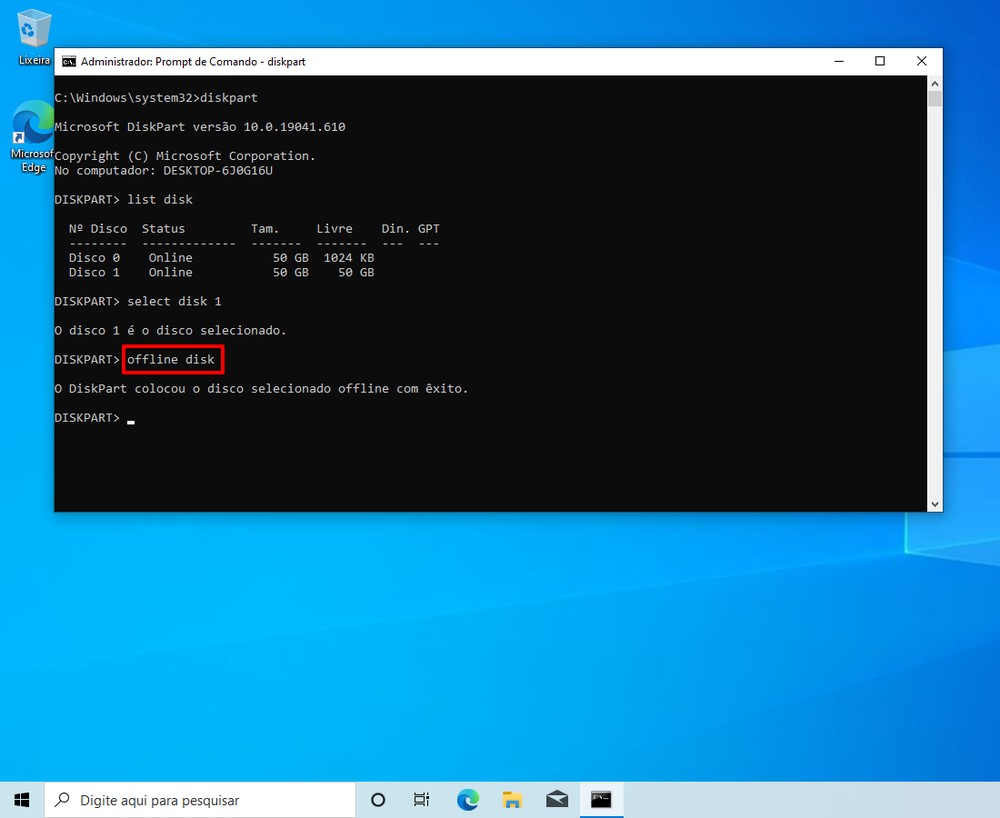Open the Lixeira (Recycle Bin)
The width and height of the screenshot is (1000, 818).
[x=33, y=30]
